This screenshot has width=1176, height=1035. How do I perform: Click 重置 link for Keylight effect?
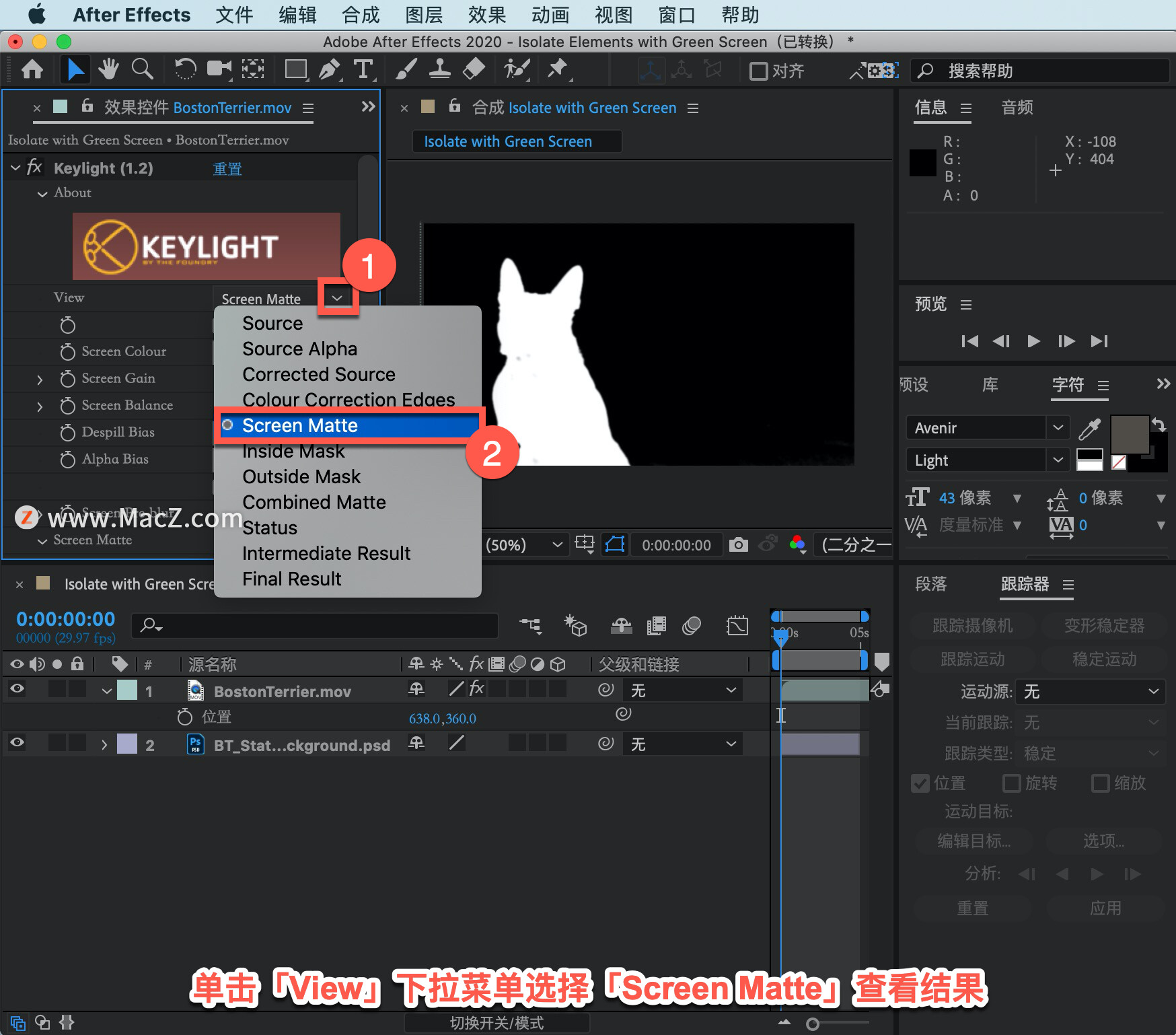pyautogui.click(x=227, y=168)
